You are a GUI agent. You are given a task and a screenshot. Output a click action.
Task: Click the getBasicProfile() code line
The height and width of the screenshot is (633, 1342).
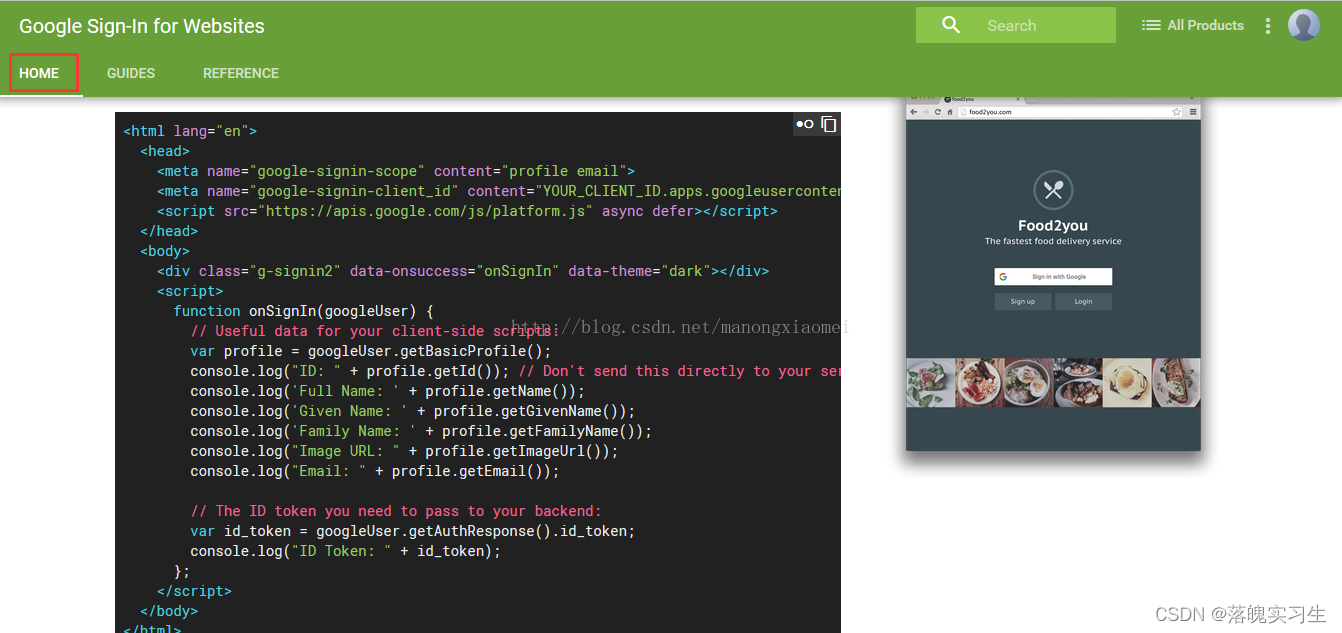click(x=371, y=351)
